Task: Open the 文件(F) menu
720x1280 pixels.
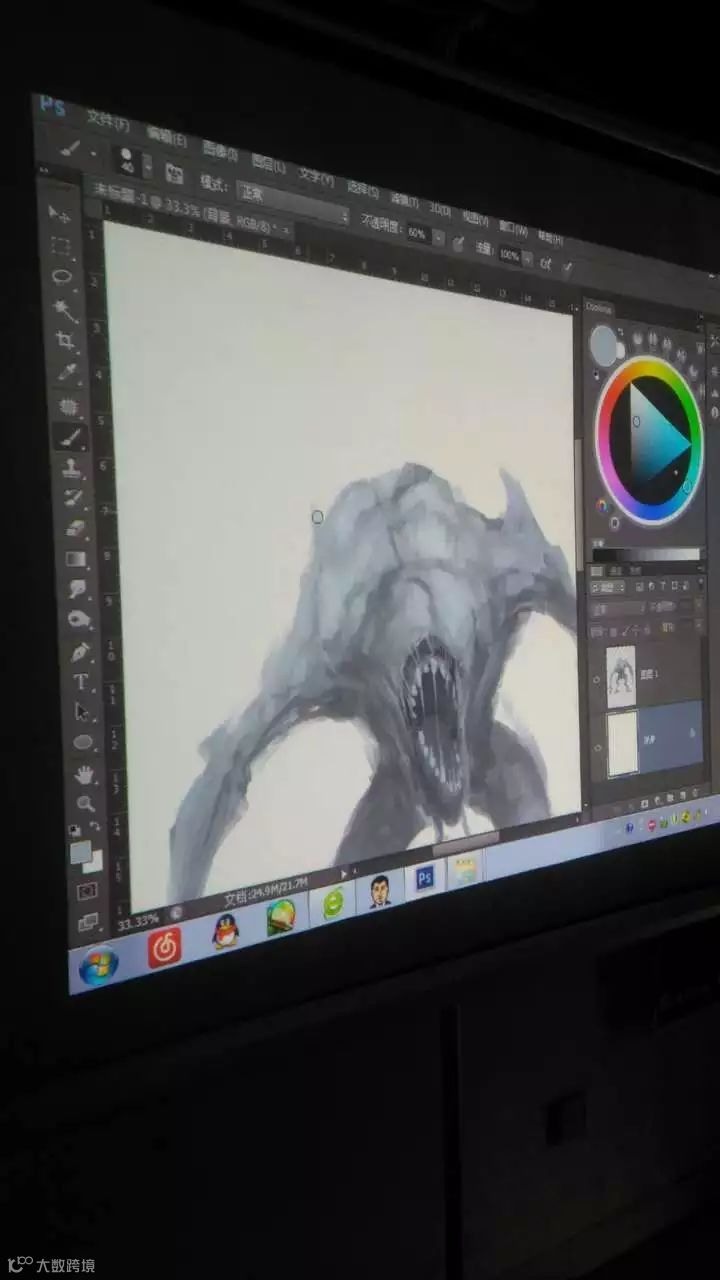Action: (108, 120)
